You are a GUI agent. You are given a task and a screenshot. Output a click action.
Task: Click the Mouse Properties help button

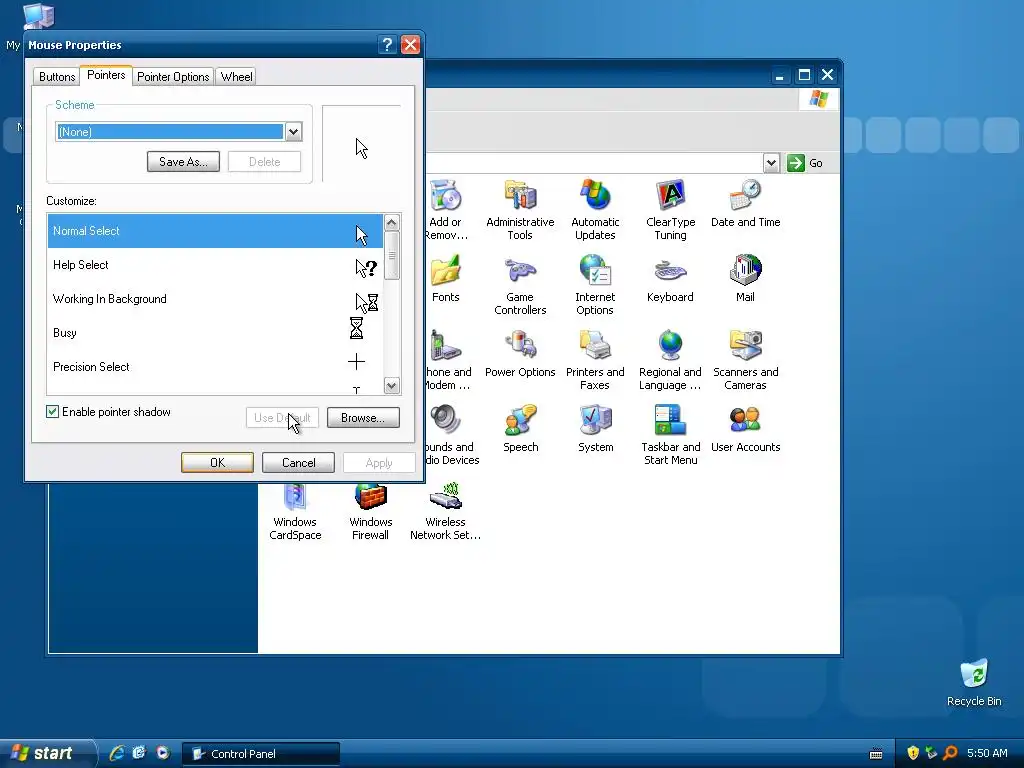tap(387, 44)
